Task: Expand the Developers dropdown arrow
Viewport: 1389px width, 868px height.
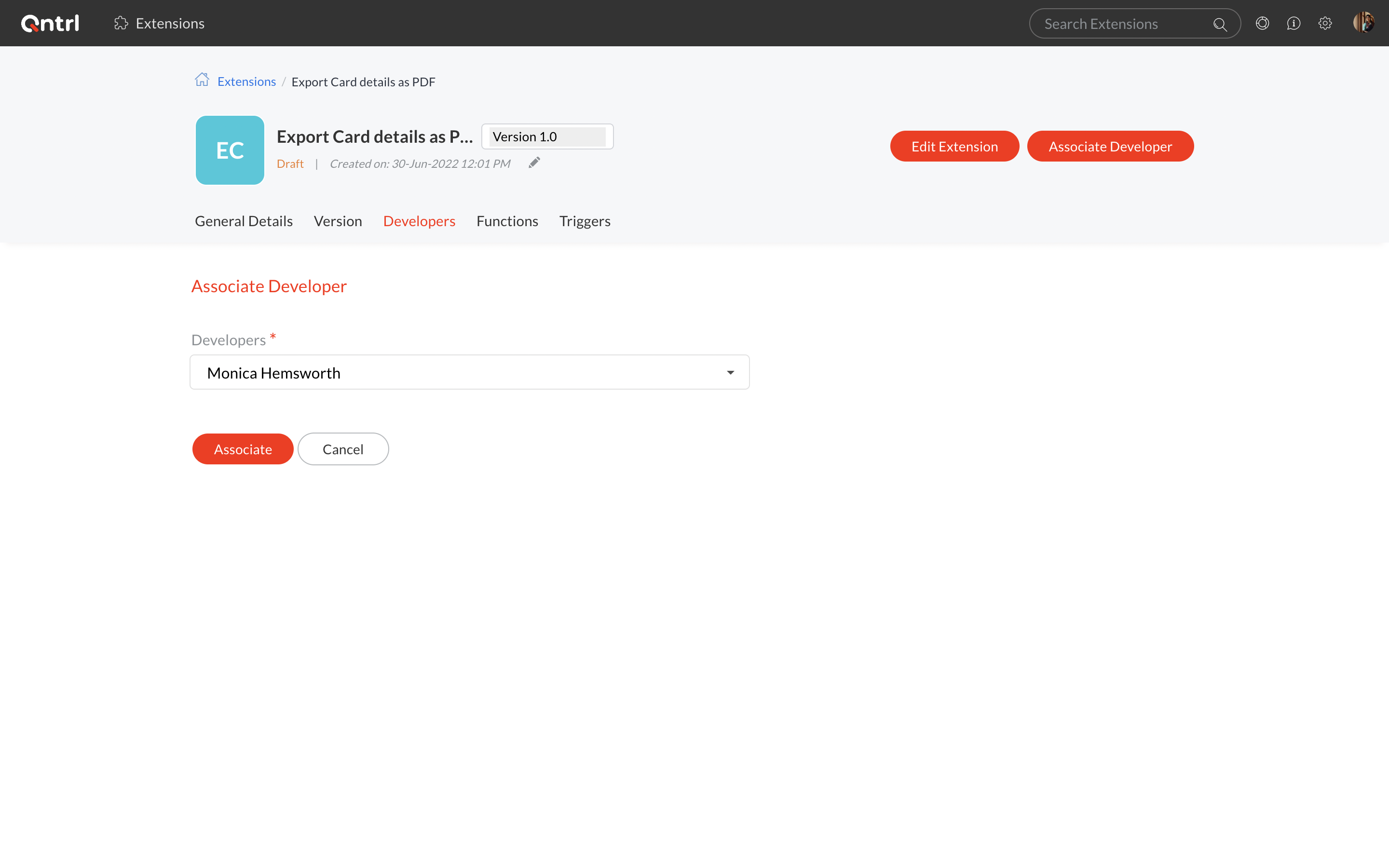Action: [730, 373]
